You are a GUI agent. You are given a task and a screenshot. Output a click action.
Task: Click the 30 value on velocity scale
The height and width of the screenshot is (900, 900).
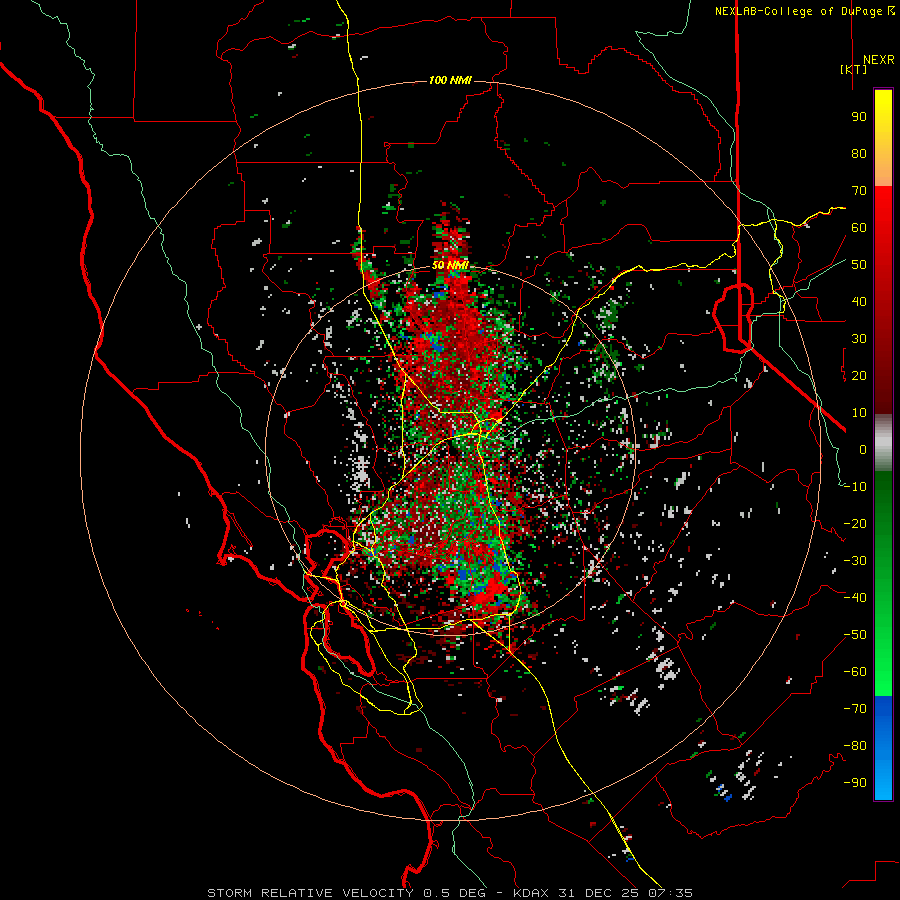coord(859,339)
